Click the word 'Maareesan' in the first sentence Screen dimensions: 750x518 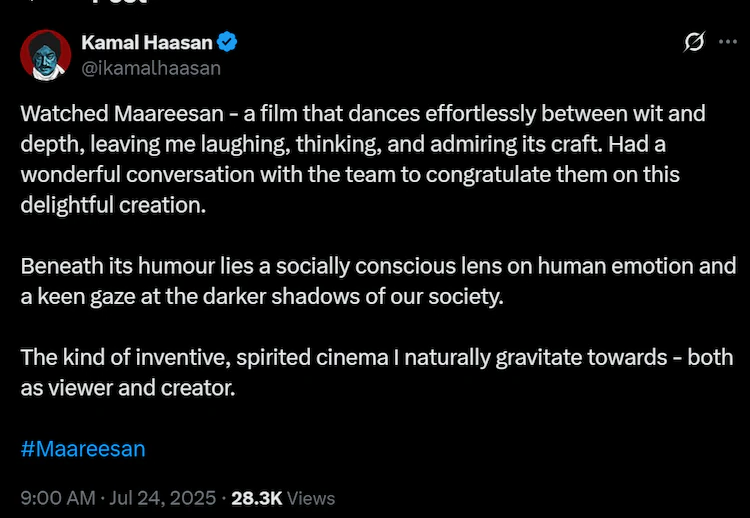pyautogui.click(x=169, y=114)
